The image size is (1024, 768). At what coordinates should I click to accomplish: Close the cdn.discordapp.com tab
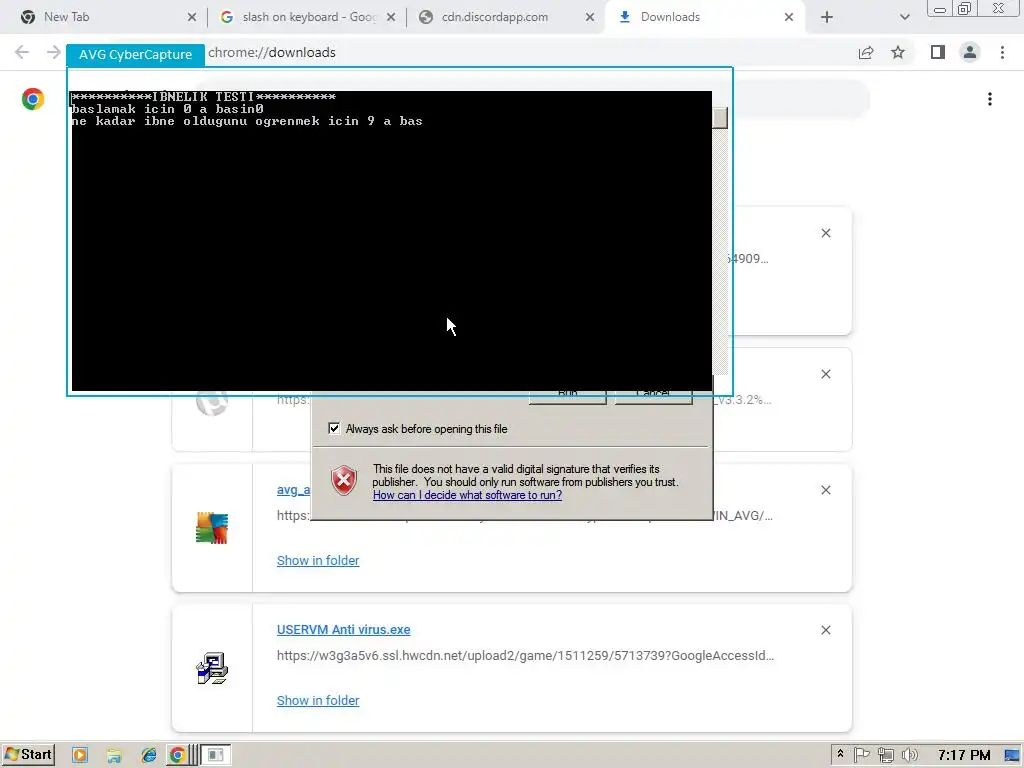point(590,17)
